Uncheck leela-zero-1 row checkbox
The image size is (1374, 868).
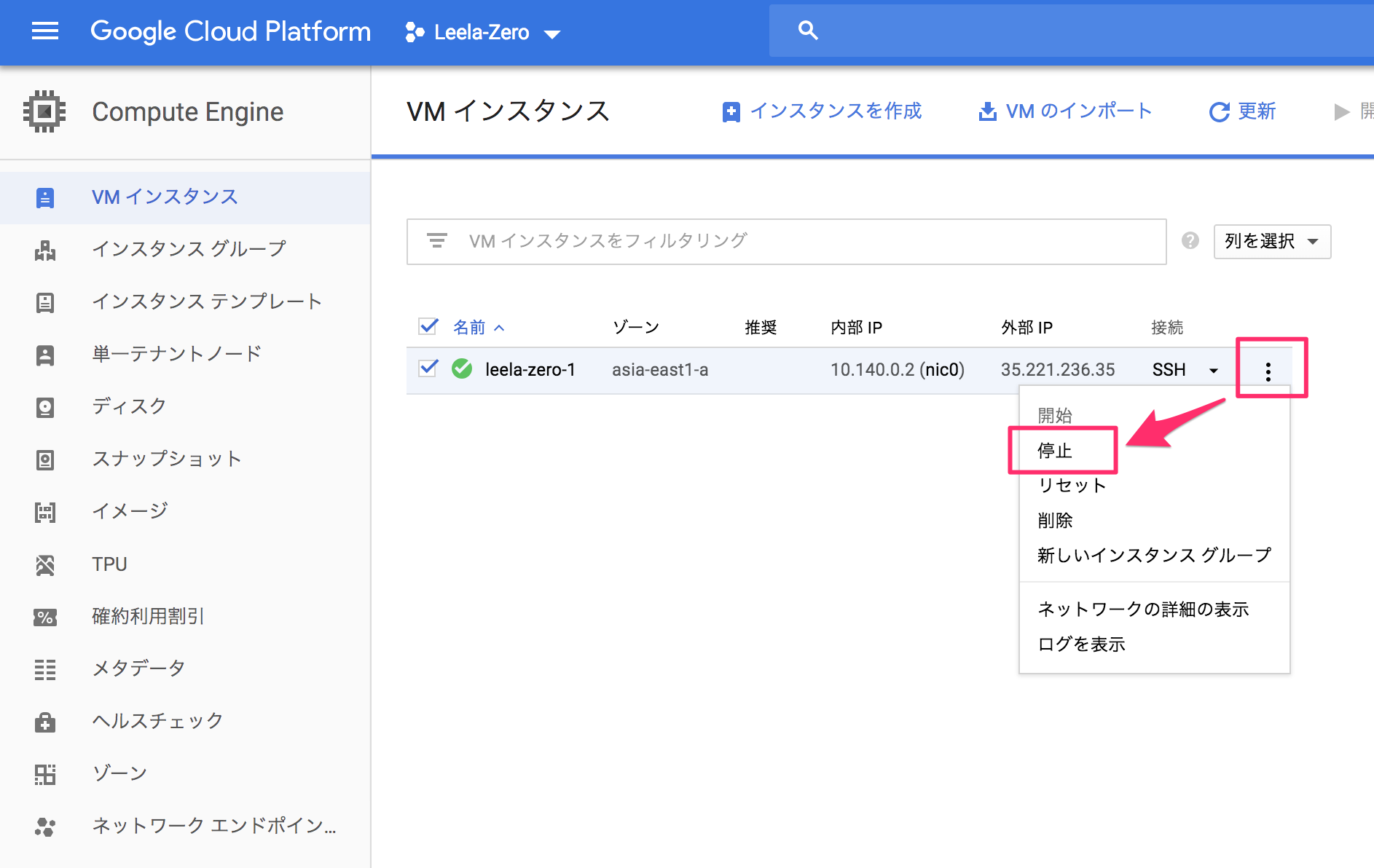point(428,368)
